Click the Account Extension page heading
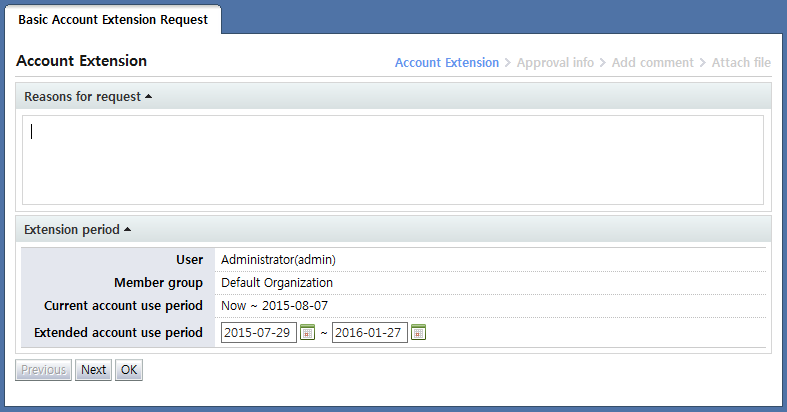 click(82, 61)
